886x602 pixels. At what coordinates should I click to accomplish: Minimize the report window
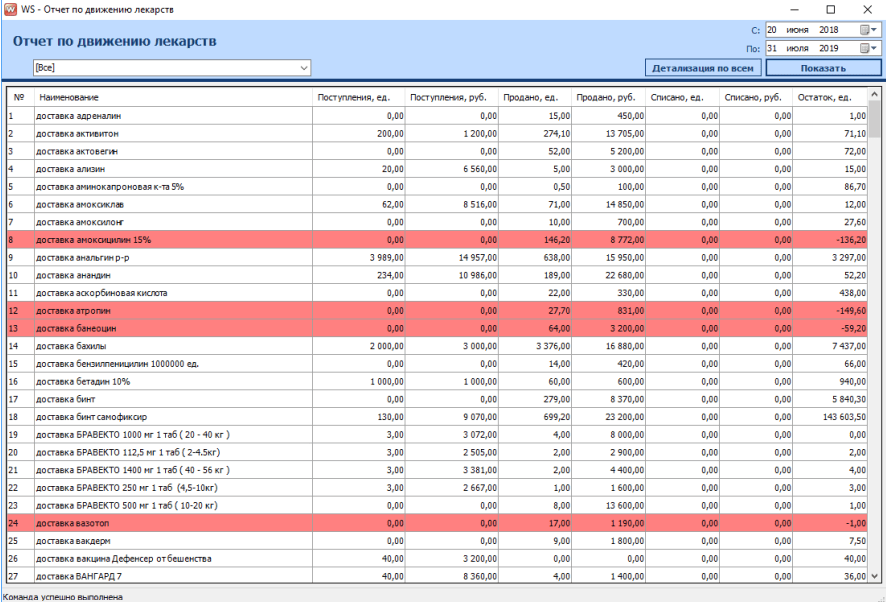(x=796, y=9)
